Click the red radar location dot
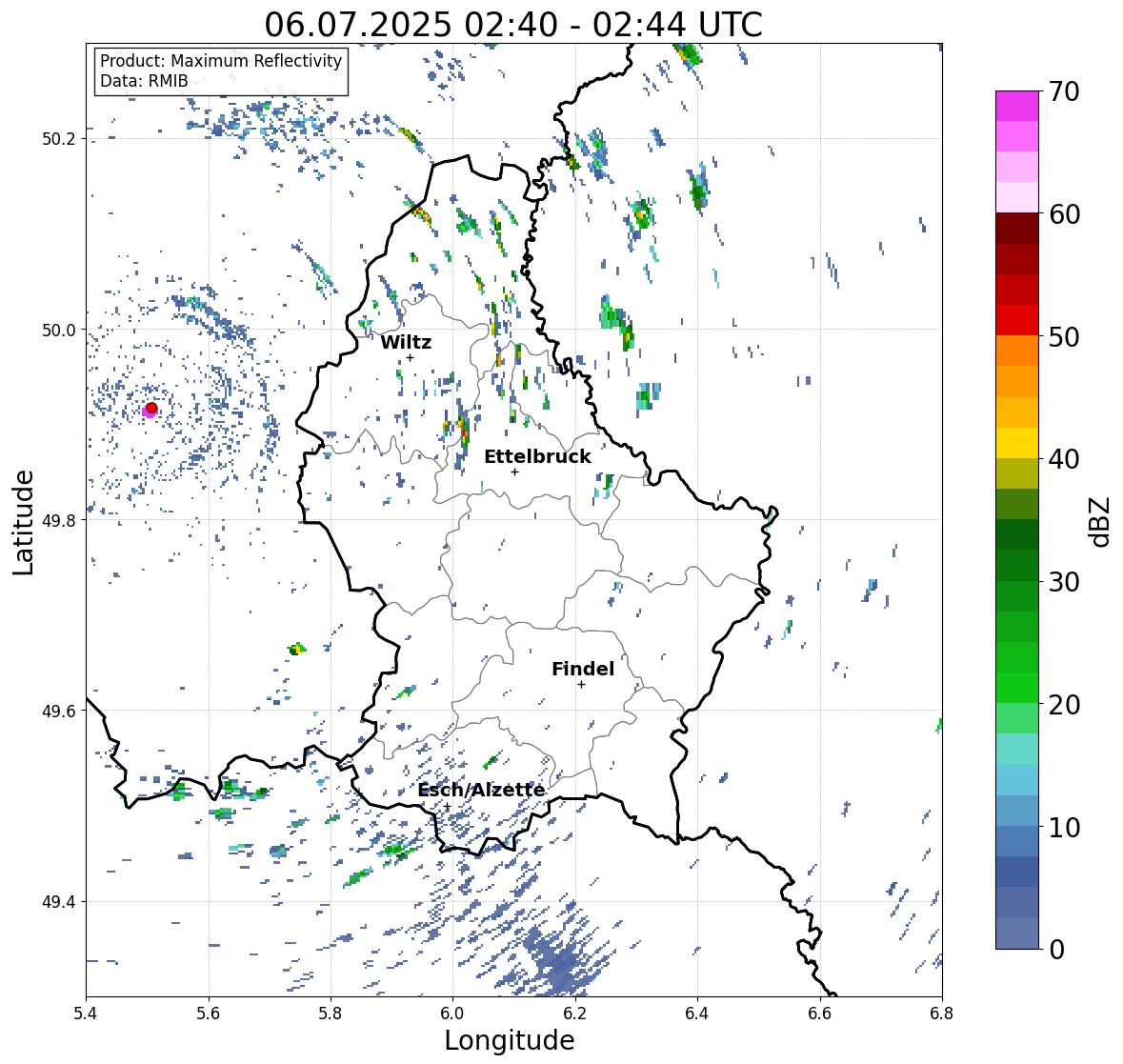This screenshot has height=1064, width=1123. pos(151,408)
